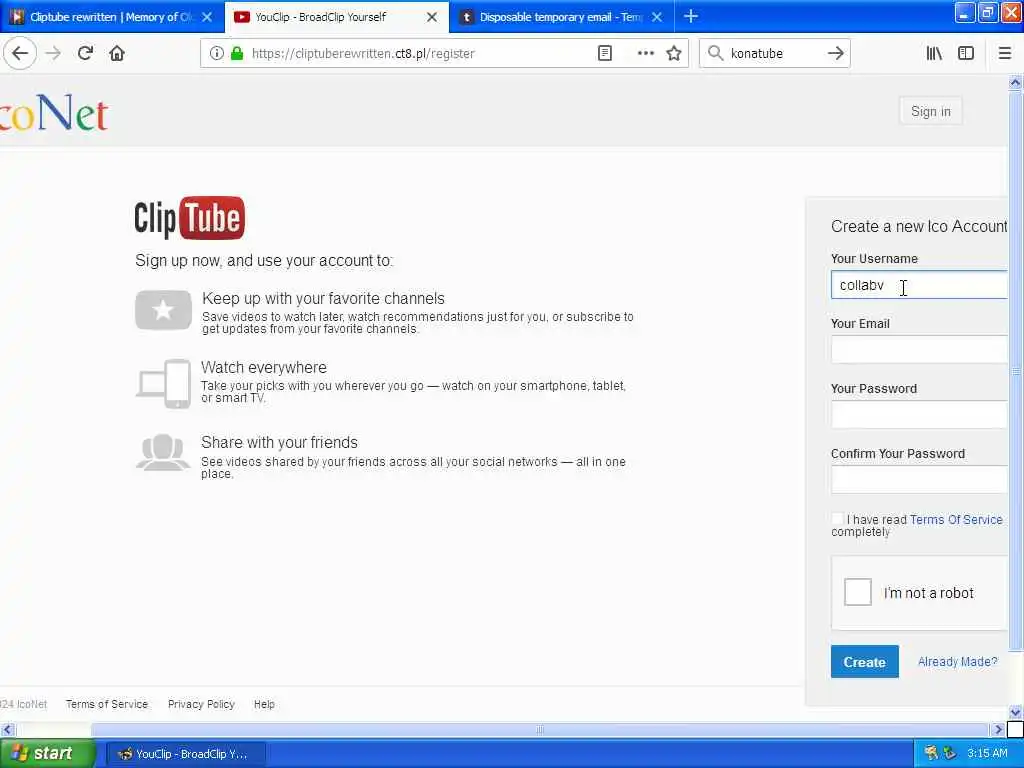The width and height of the screenshot is (1024, 768).
Task: Click horizontal scrollbar left arrow
Action: [7, 729]
